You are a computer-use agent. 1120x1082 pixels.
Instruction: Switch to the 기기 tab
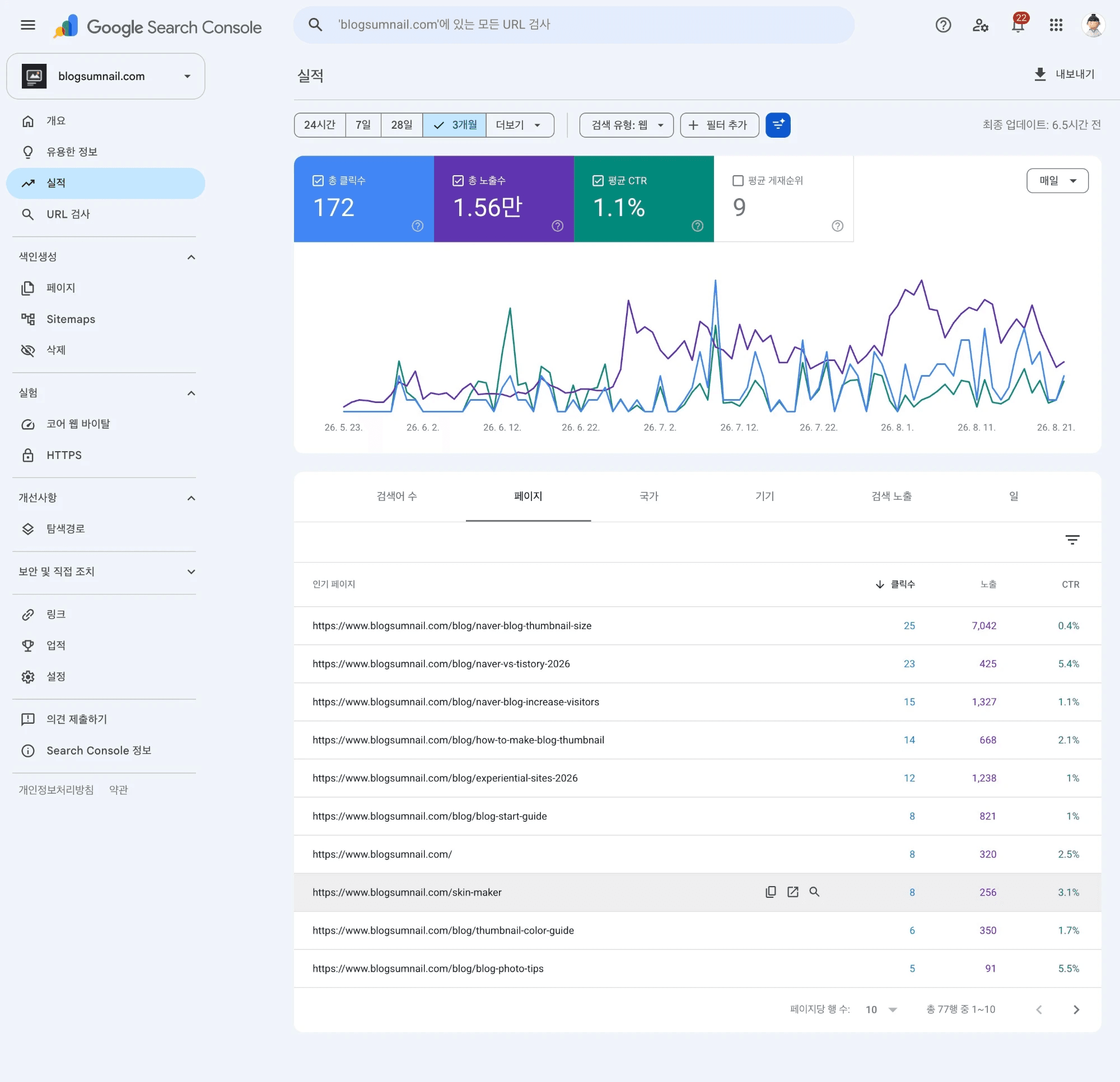coord(764,496)
